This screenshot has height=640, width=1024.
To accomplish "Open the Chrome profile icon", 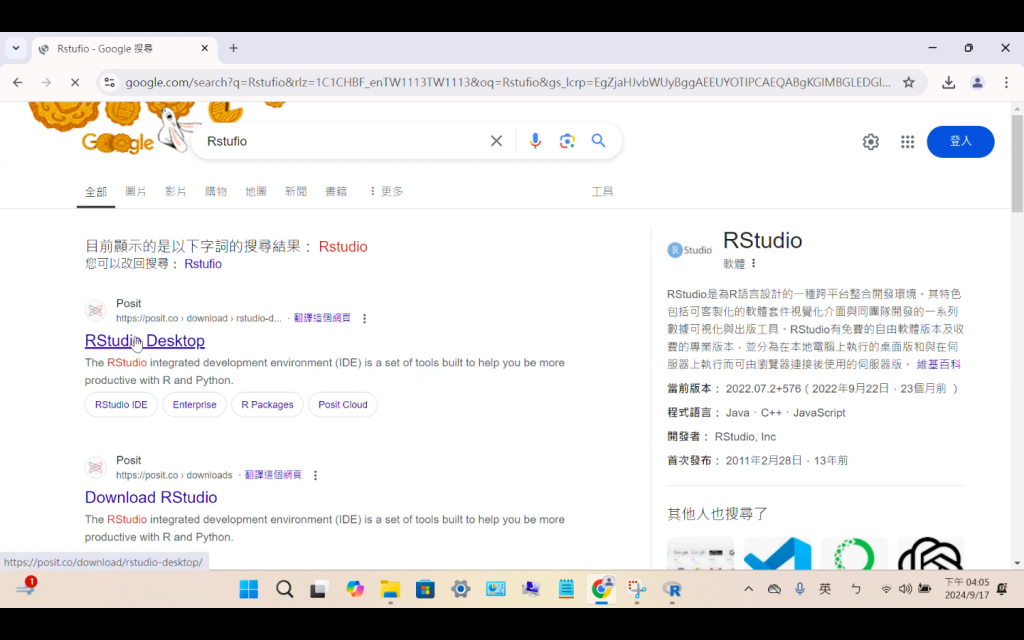I will (x=977, y=82).
